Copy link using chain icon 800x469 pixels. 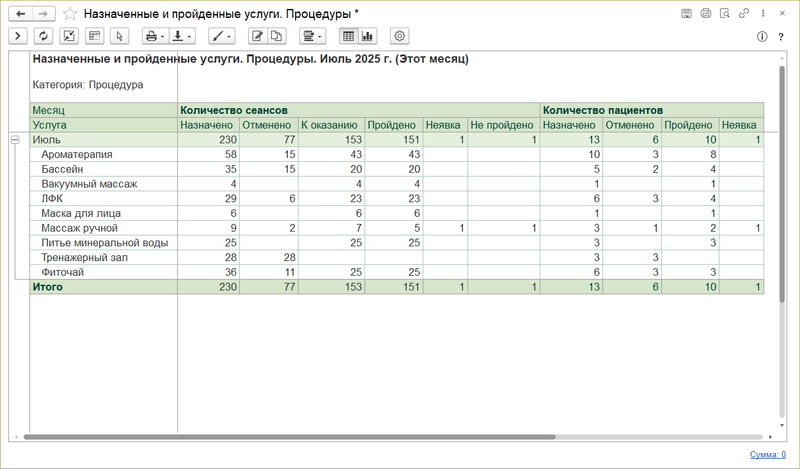744,14
